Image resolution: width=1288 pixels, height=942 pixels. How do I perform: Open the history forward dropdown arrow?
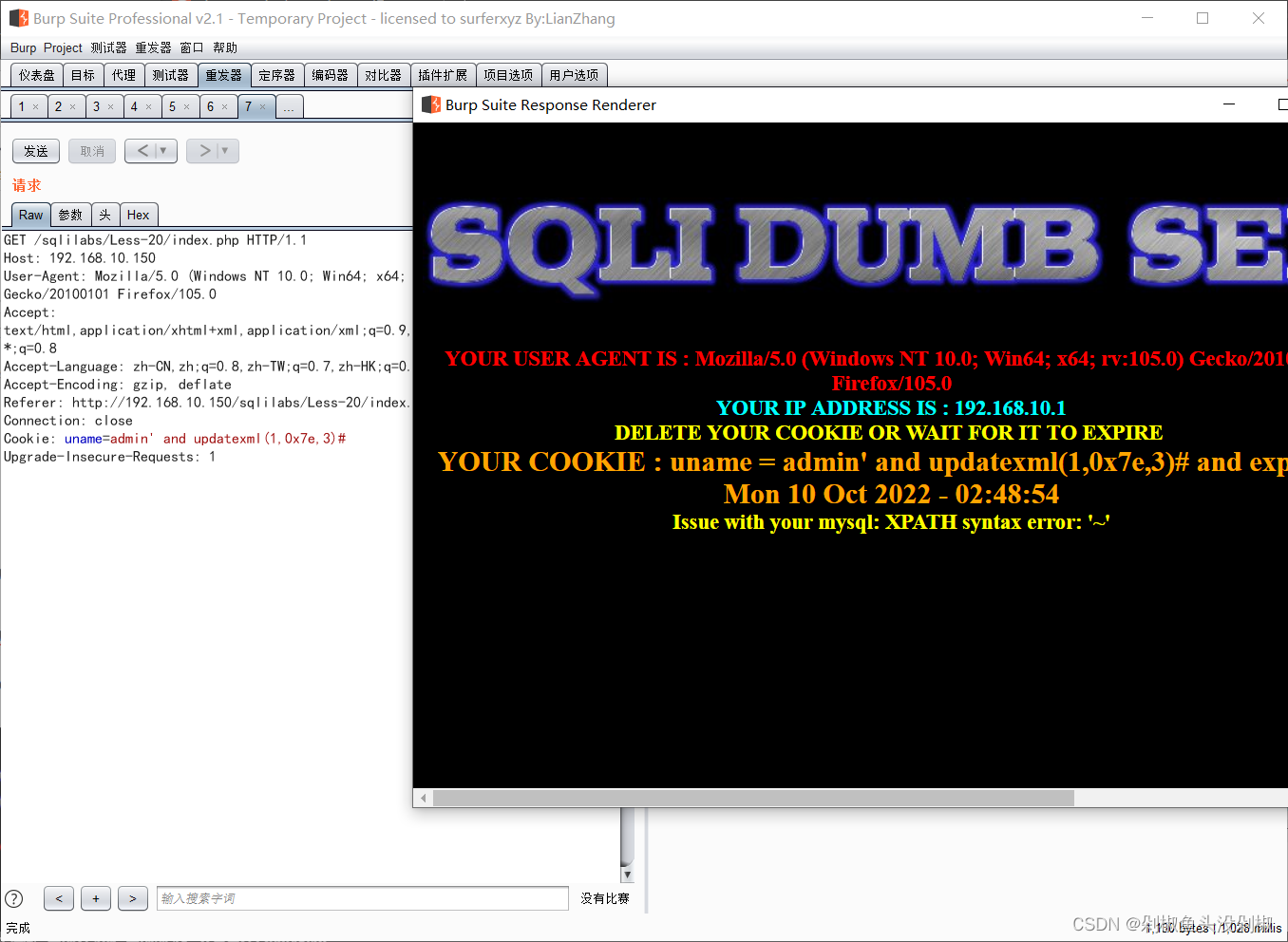[225, 150]
